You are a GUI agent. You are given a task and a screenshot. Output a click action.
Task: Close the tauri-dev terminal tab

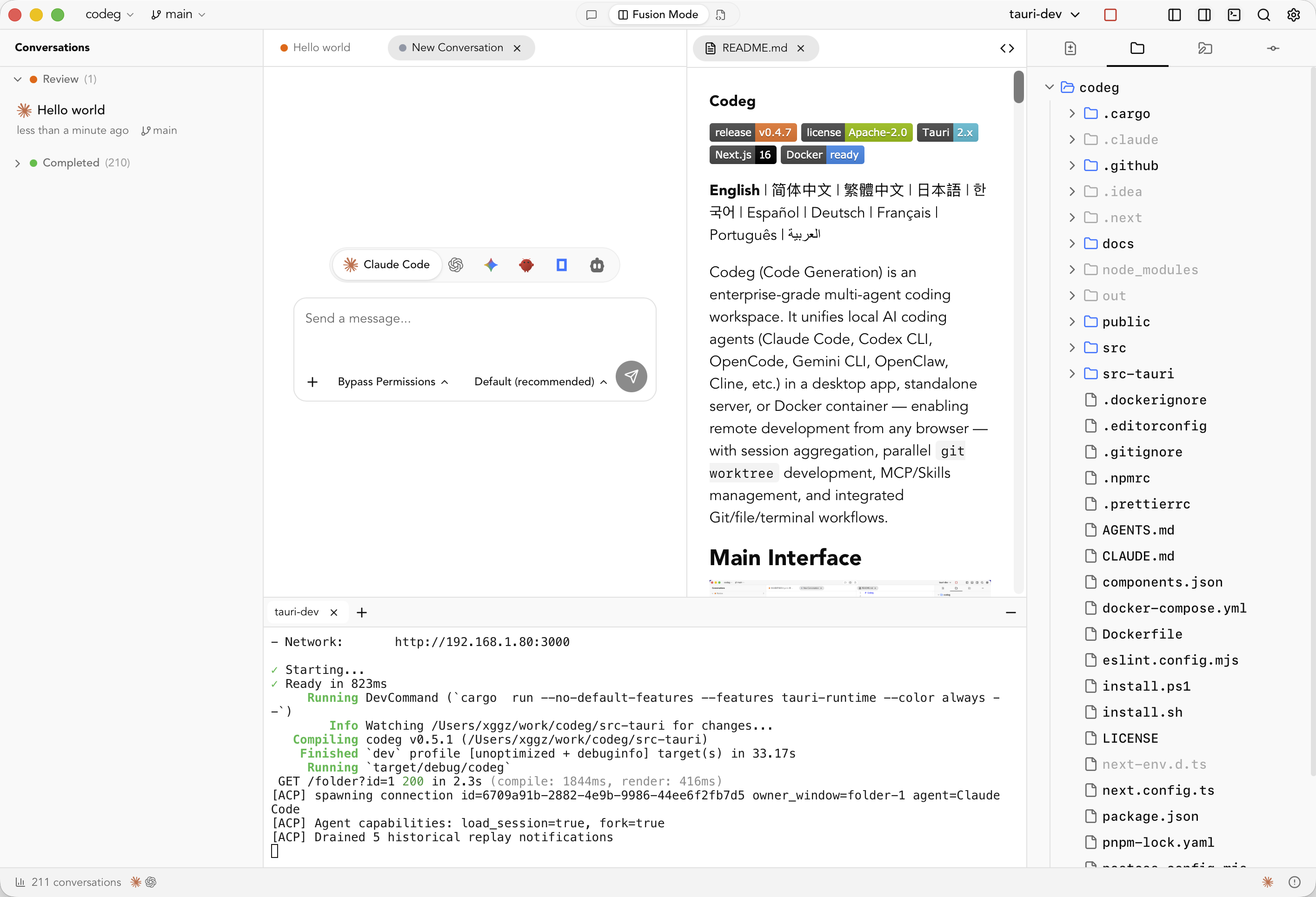pos(334,613)
